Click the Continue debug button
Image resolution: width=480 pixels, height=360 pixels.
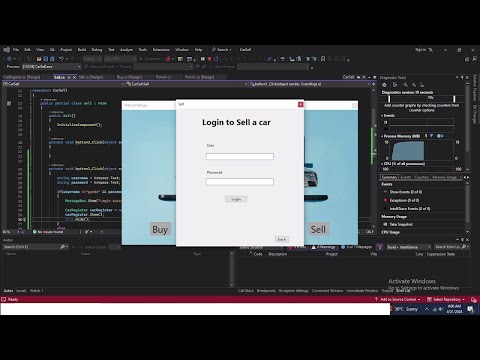point(150,59)
